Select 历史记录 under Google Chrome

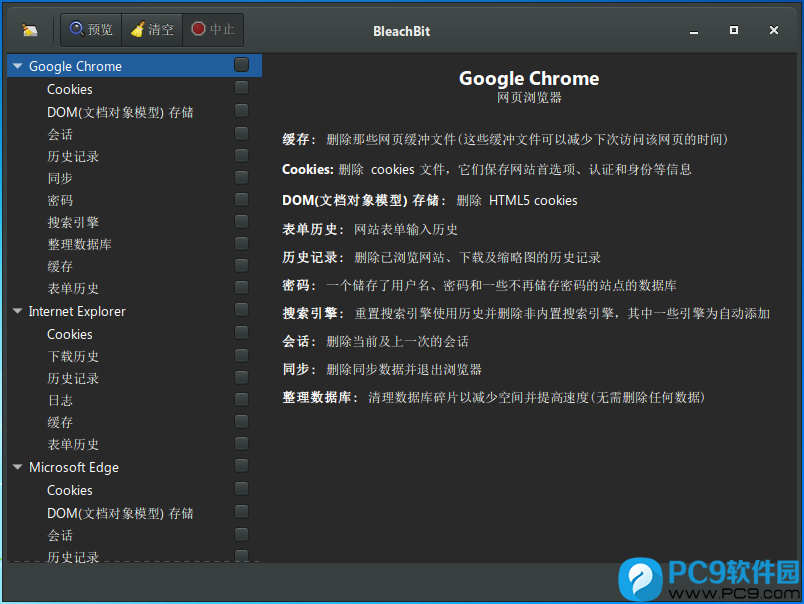(73, 156)
